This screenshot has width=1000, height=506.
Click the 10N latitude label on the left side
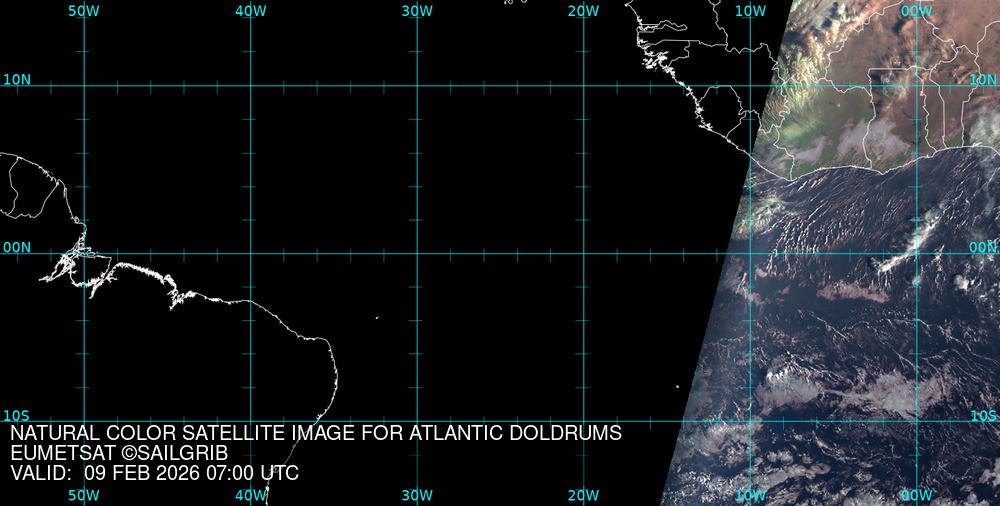17,79
